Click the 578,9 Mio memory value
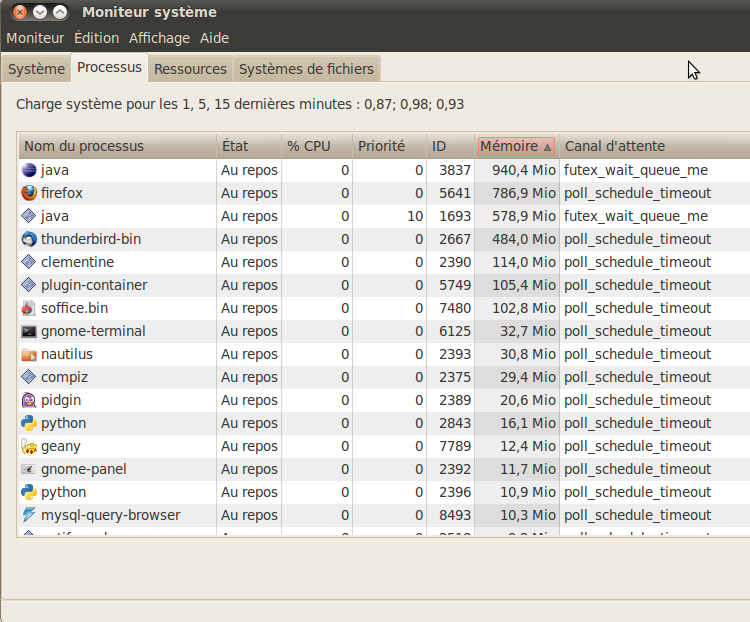 coord(524,216)
